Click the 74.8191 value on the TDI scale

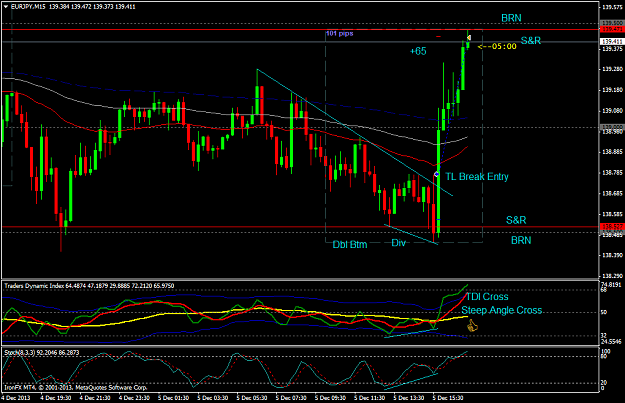[611, 285]
